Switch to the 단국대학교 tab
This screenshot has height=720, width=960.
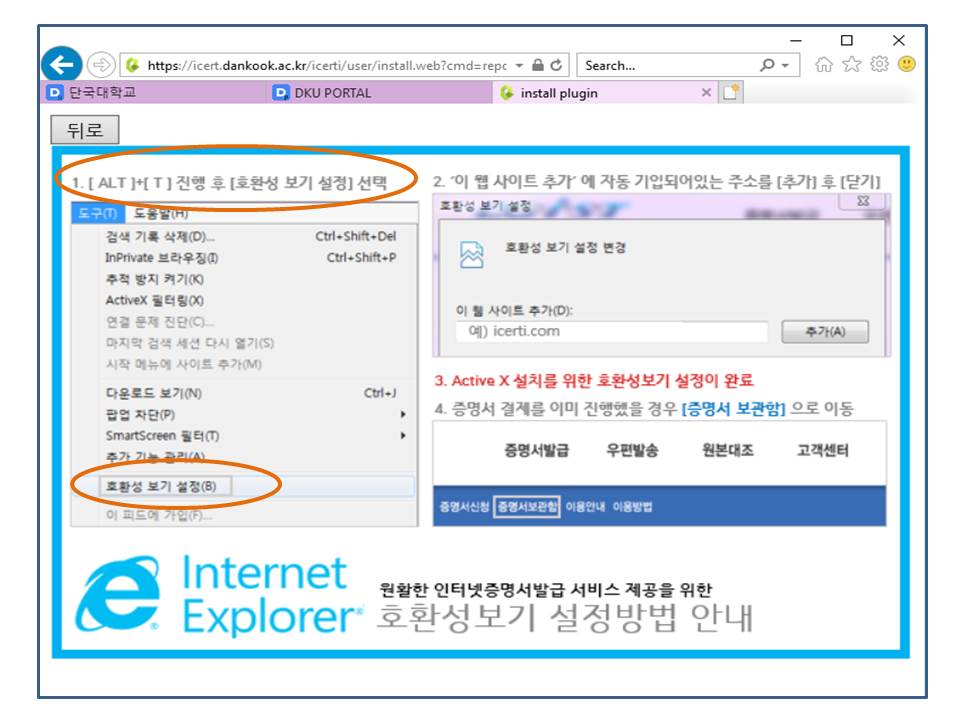point(100,93)
